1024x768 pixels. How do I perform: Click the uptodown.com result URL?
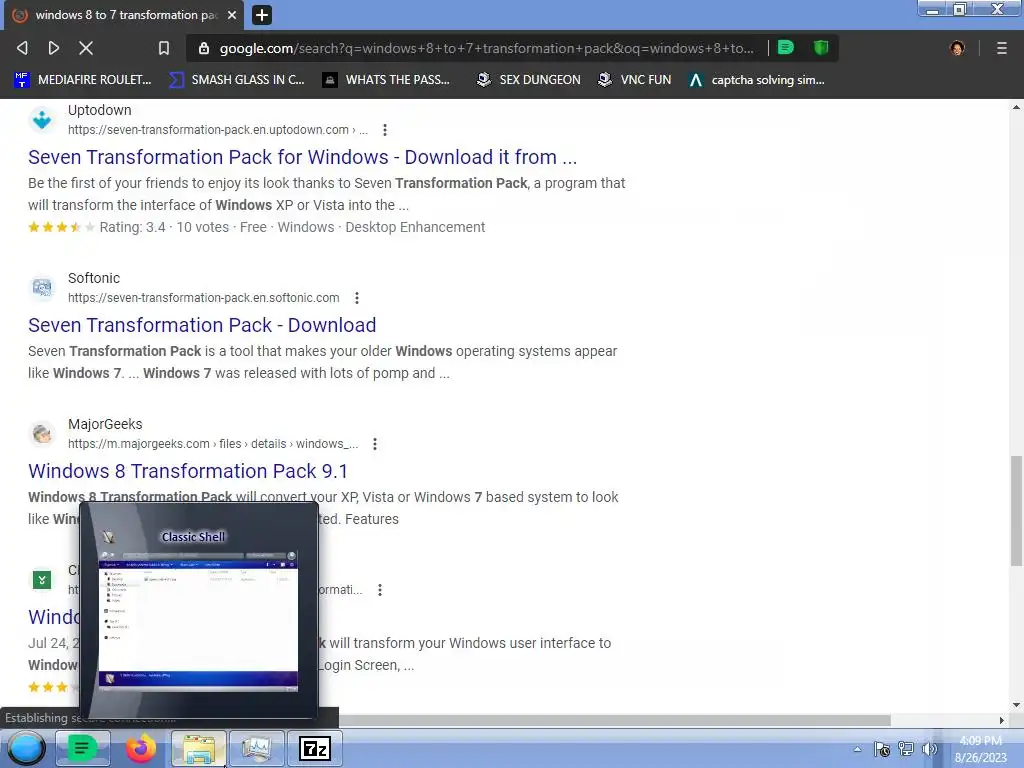217,130
